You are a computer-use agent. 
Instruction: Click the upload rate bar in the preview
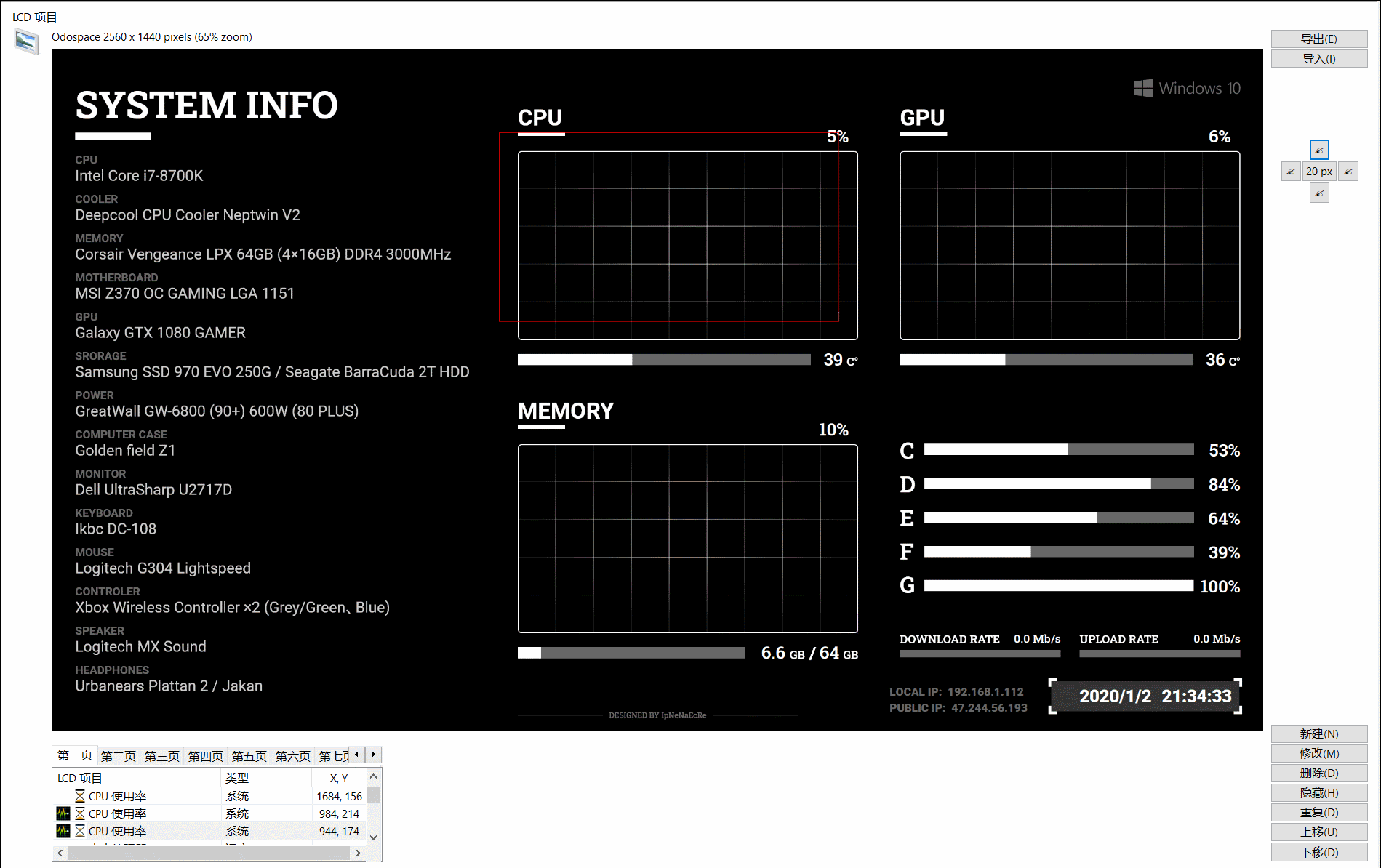click(x=1160, y=654)
